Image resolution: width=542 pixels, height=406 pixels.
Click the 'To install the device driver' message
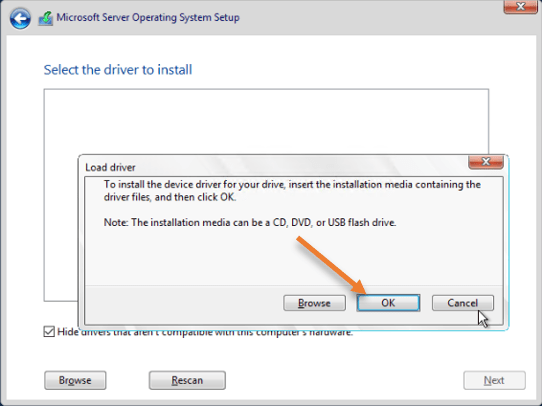[292, 191]
